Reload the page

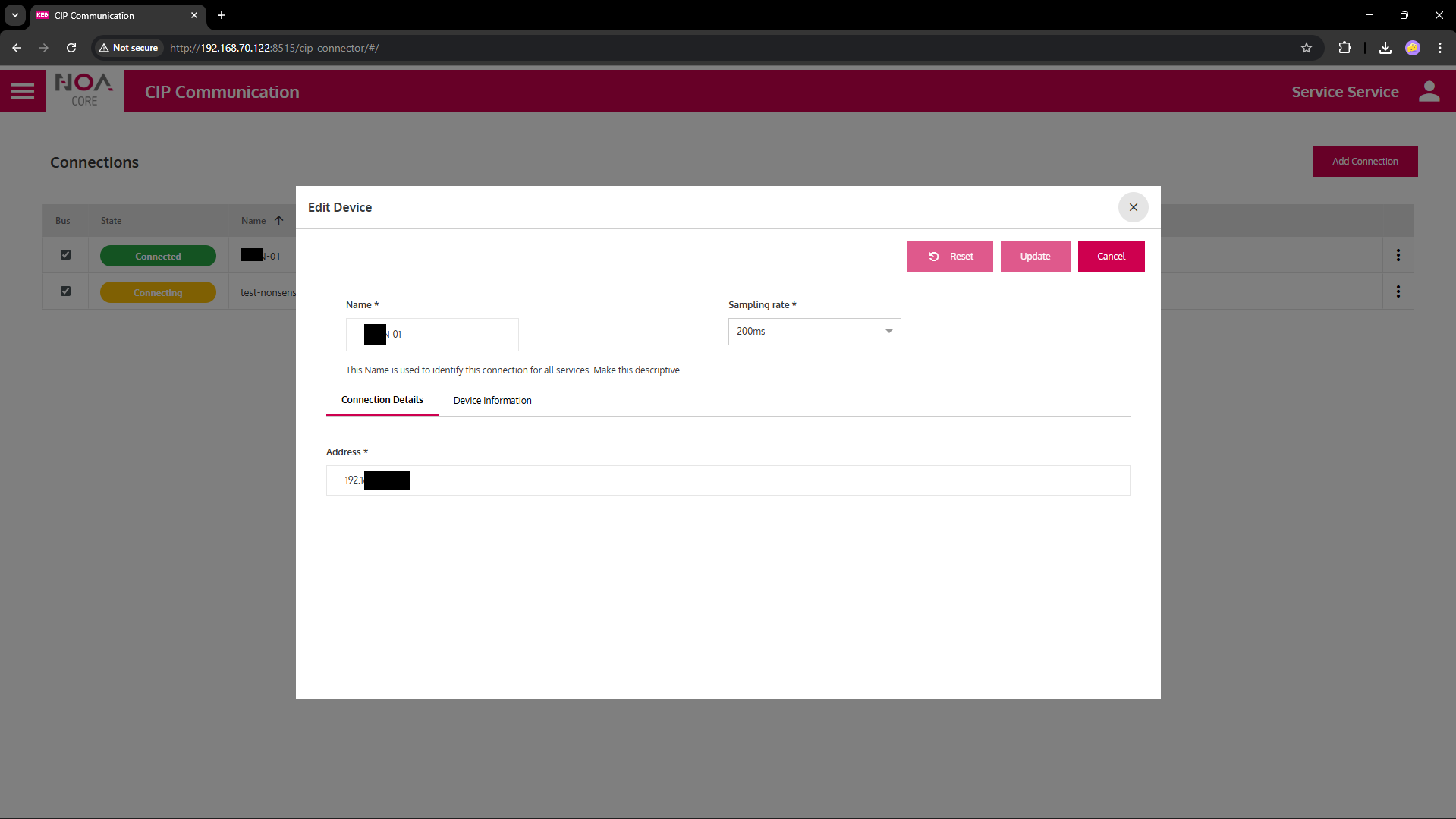click(x=71, y=48)
